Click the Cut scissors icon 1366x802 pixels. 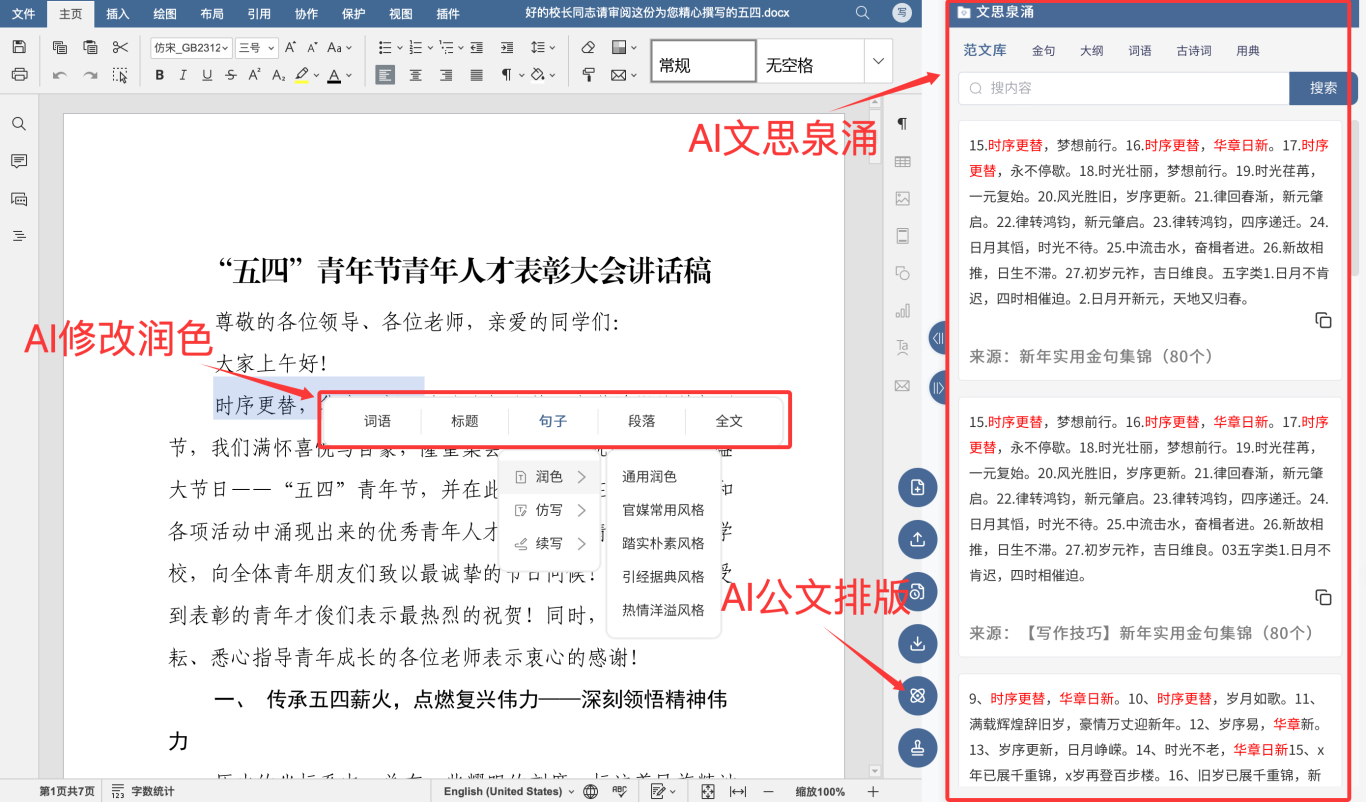[x=120, y=47]
